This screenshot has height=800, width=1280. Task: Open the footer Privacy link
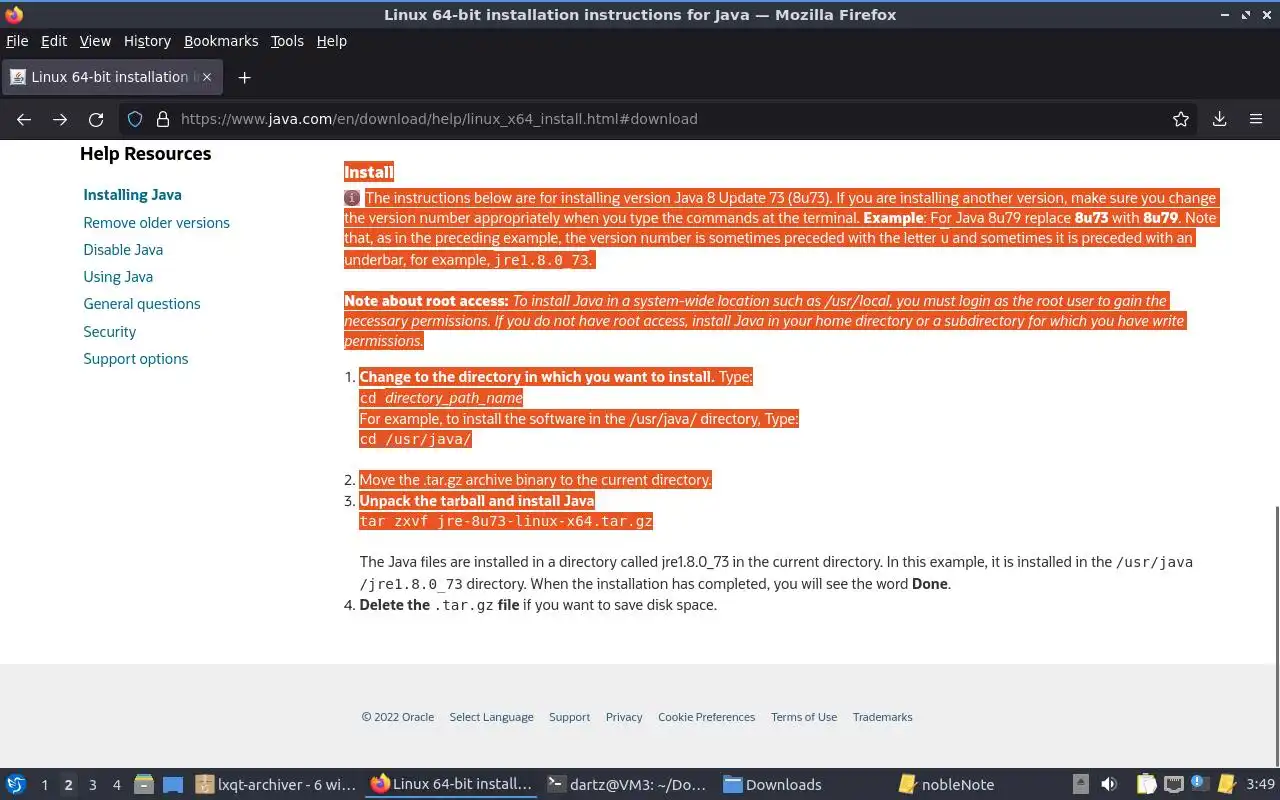(x=624, y=717)
